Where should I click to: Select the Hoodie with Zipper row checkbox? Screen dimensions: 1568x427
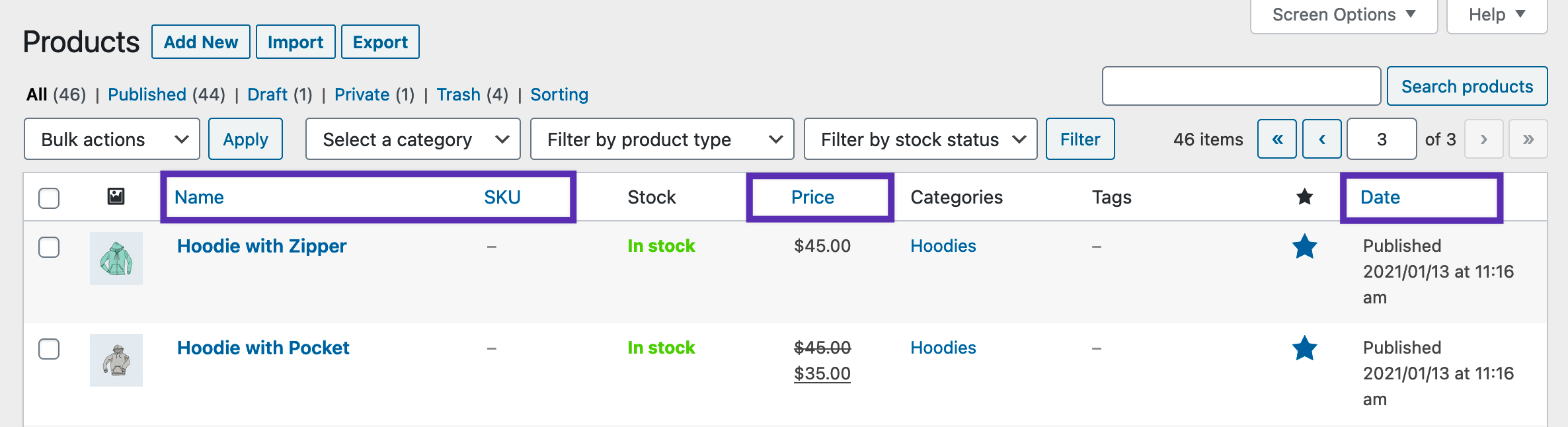(x=49, y=247)
